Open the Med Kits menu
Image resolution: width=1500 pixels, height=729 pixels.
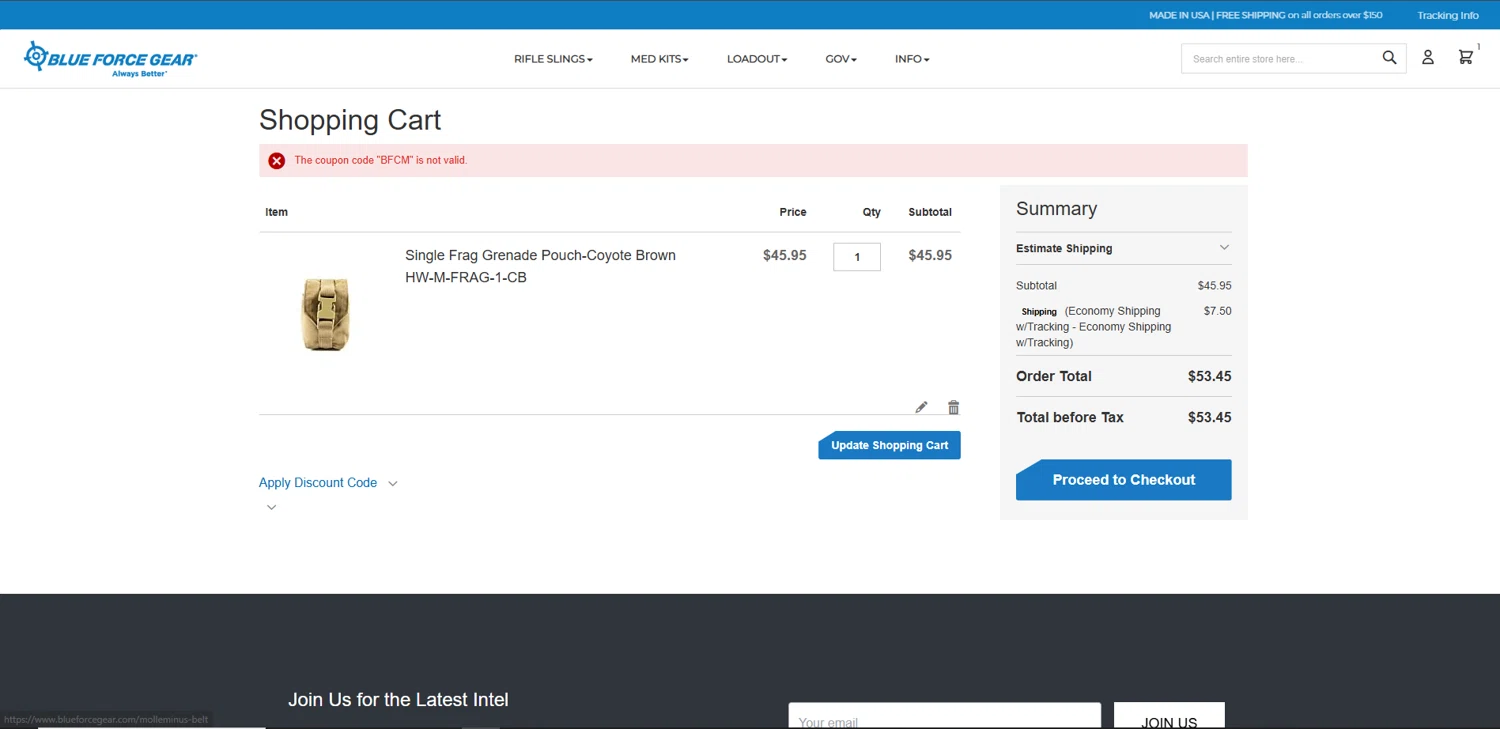[x=659, y=59]
